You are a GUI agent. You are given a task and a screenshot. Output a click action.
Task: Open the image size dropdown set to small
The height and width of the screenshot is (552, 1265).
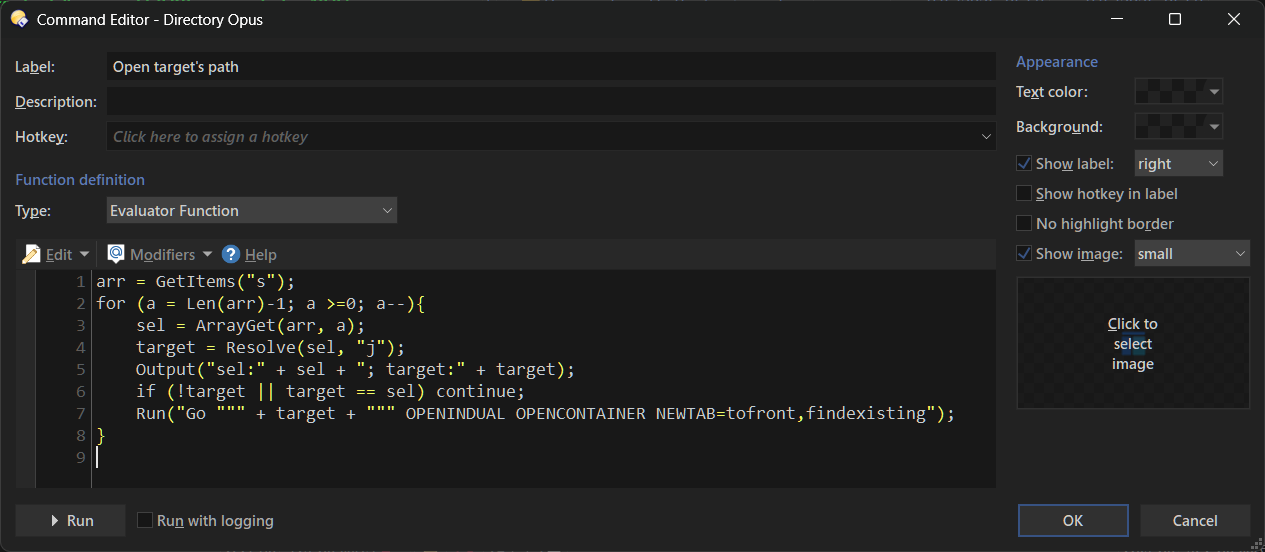[x=1240, y=253]
